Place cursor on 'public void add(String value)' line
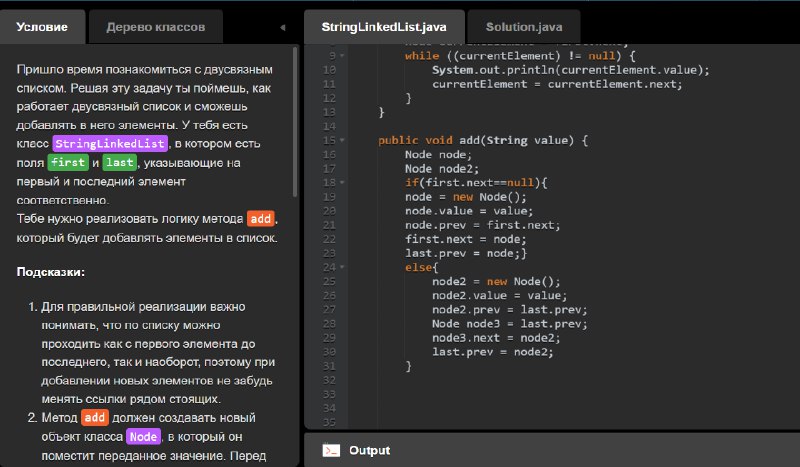This screenshot has width=800, height=467. click(x=483, y=140)
